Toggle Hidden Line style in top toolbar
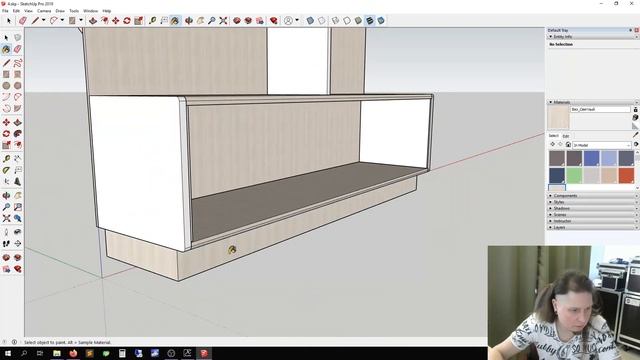This screenshot has width=640, height=360. tap(347, 20)
